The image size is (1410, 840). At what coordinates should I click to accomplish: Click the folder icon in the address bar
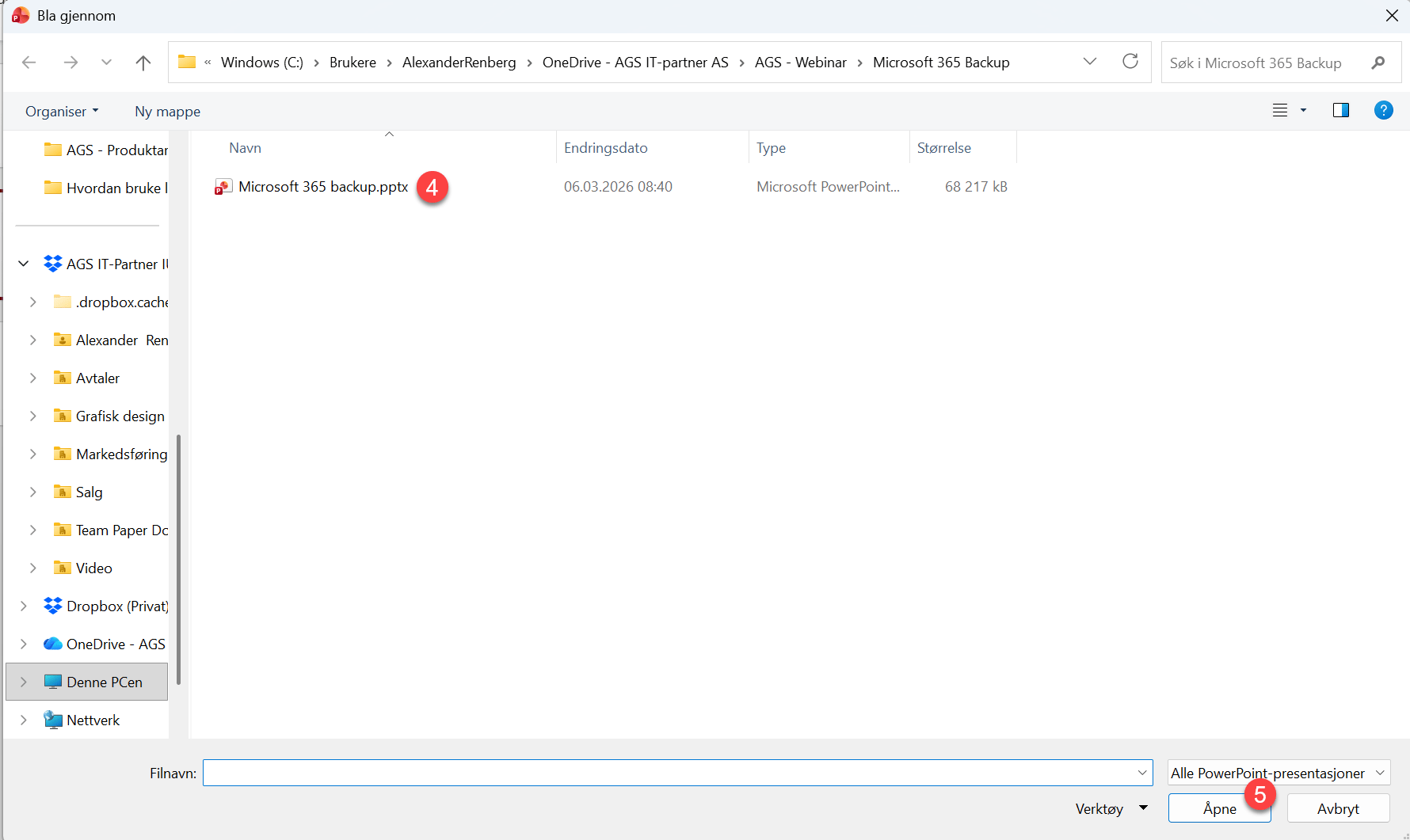pyautogui.click(x=187, y=62)
